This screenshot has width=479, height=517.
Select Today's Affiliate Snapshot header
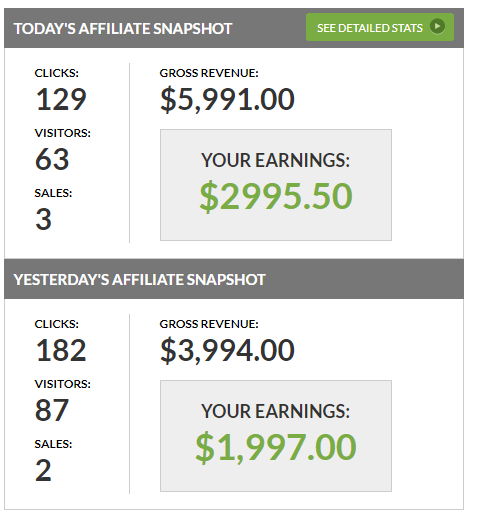[x=123, y=29]
